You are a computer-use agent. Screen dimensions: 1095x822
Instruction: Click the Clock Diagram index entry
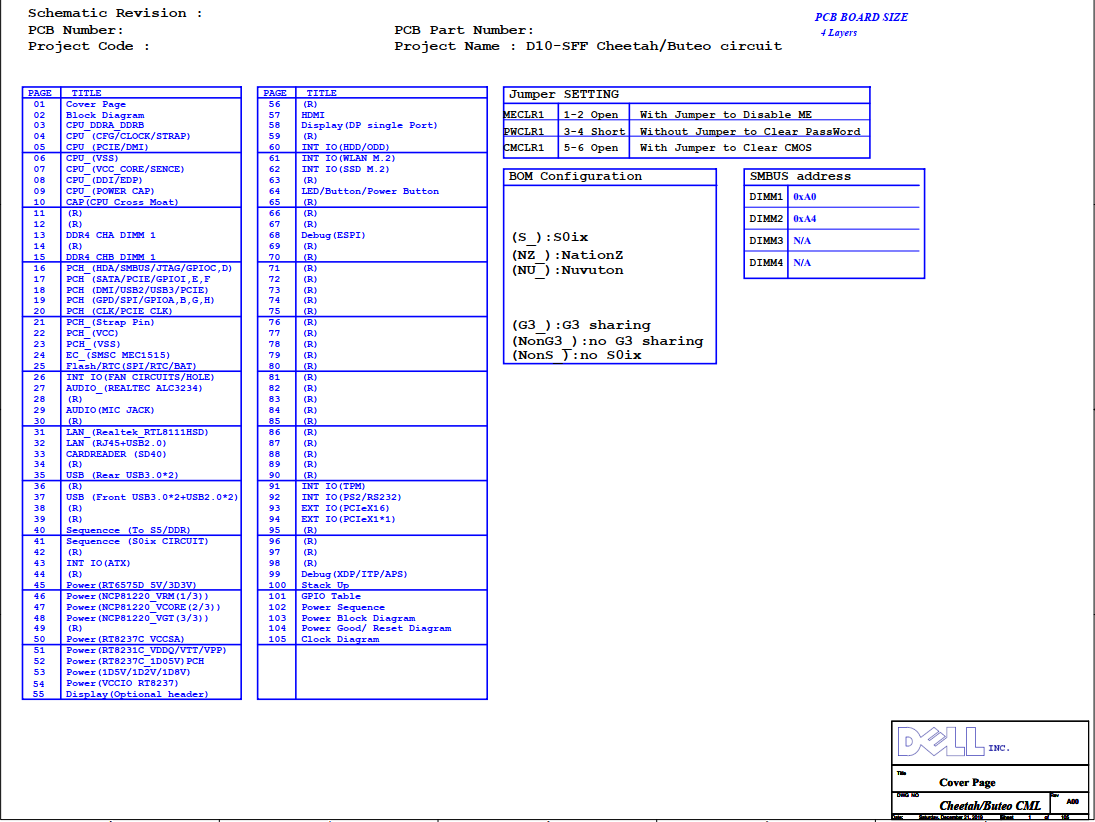point(340,639)
